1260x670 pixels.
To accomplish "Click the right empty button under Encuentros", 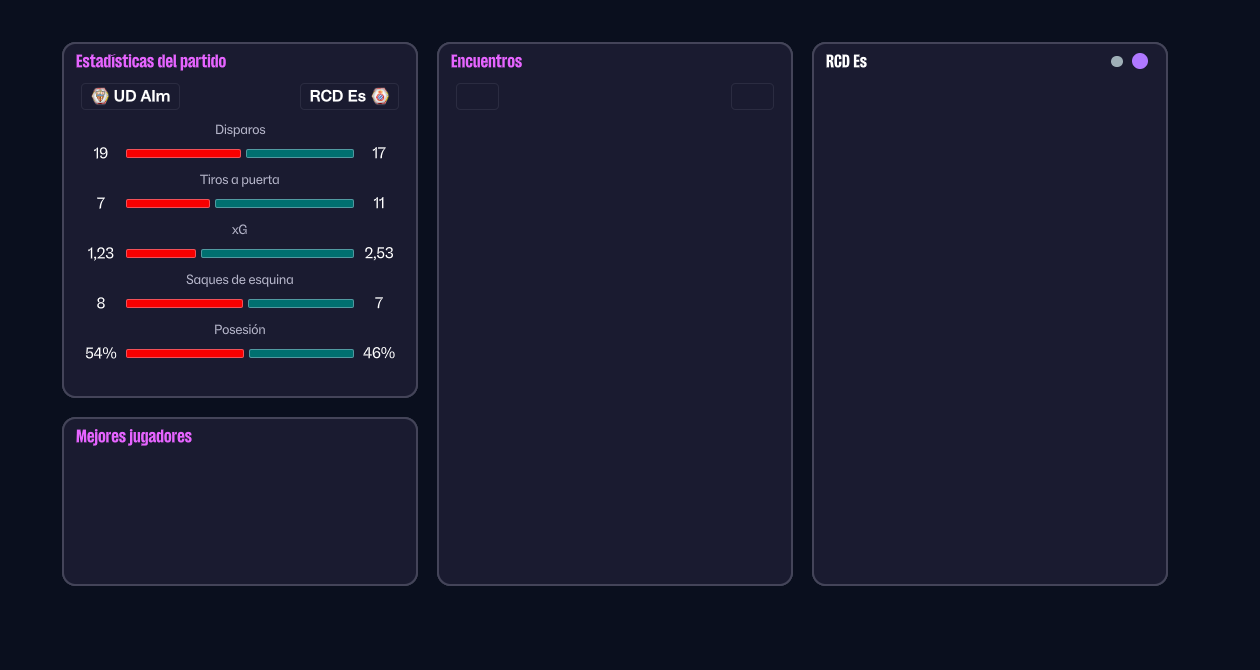I will pos(752,96).
